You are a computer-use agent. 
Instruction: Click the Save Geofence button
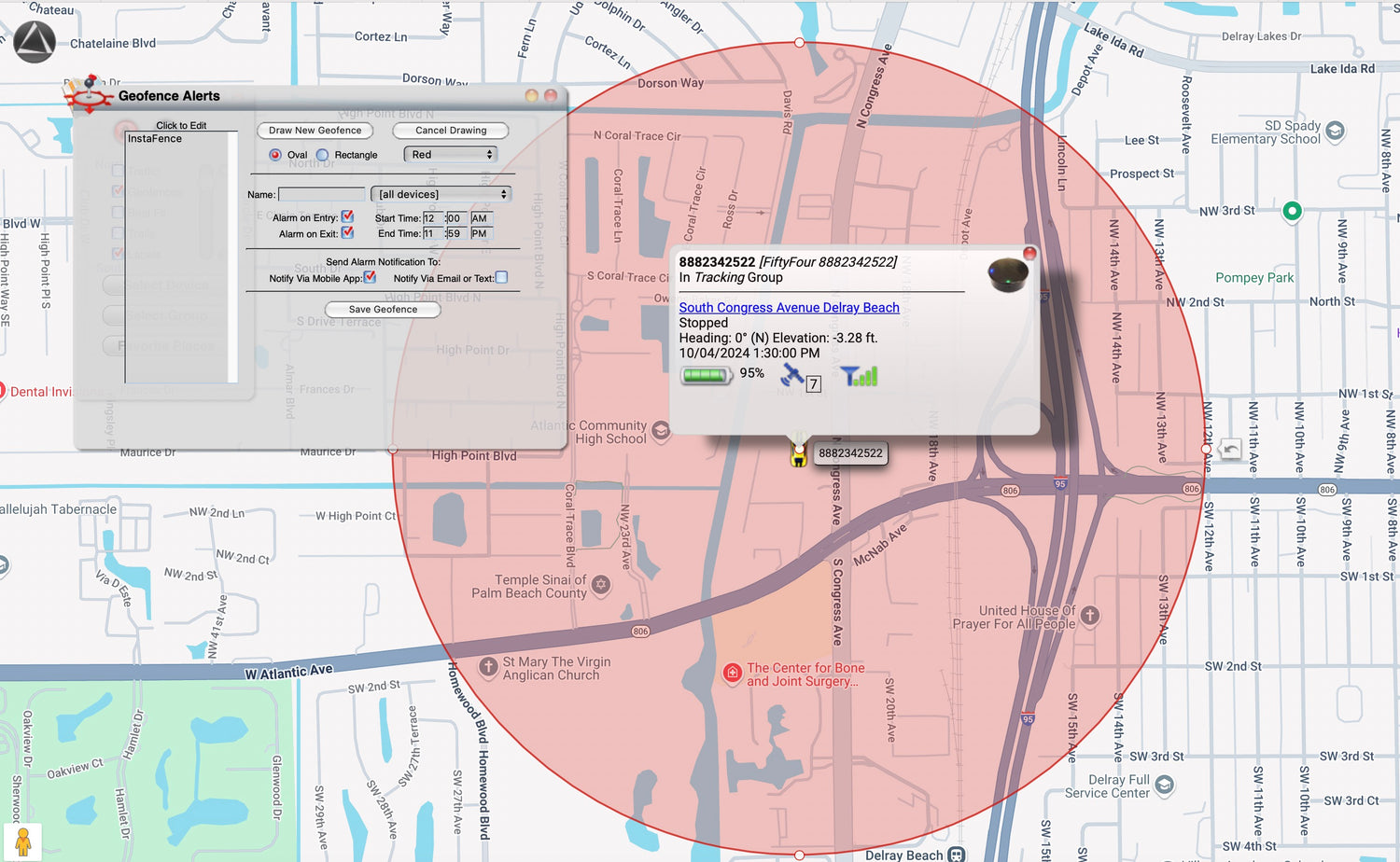coord(383,310)
